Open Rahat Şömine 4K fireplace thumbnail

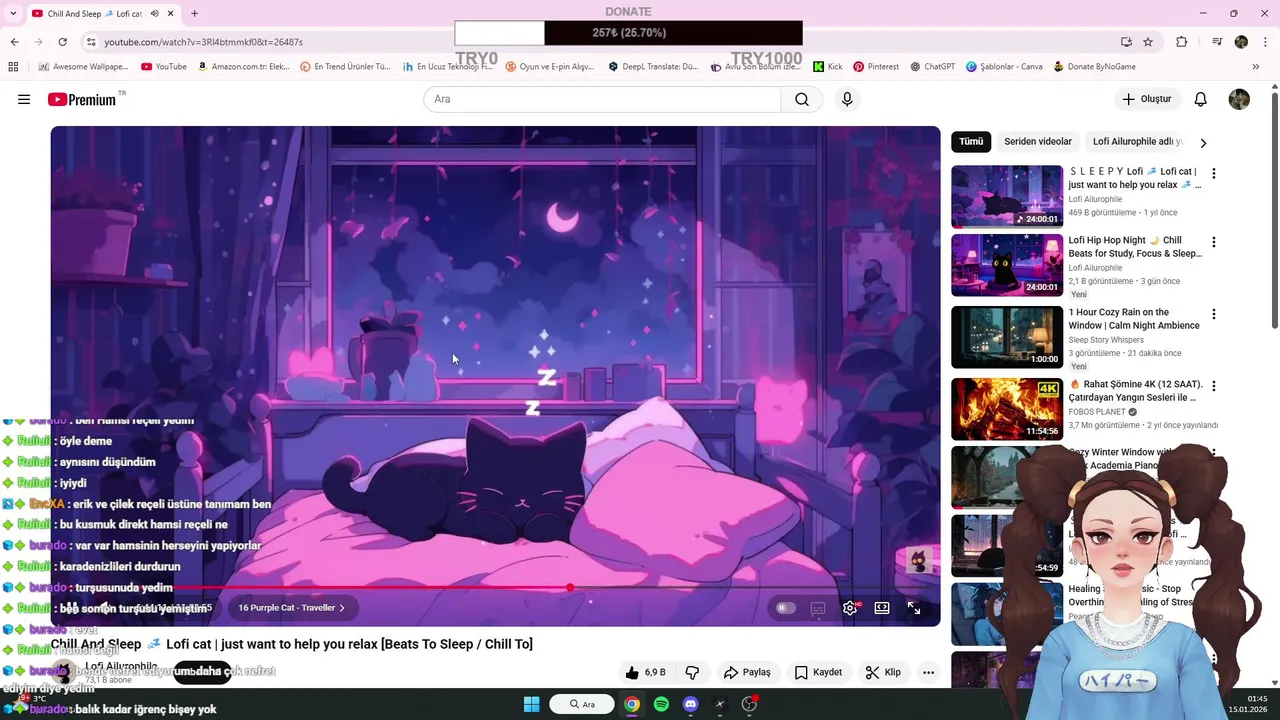click(x=1007, y=409)
